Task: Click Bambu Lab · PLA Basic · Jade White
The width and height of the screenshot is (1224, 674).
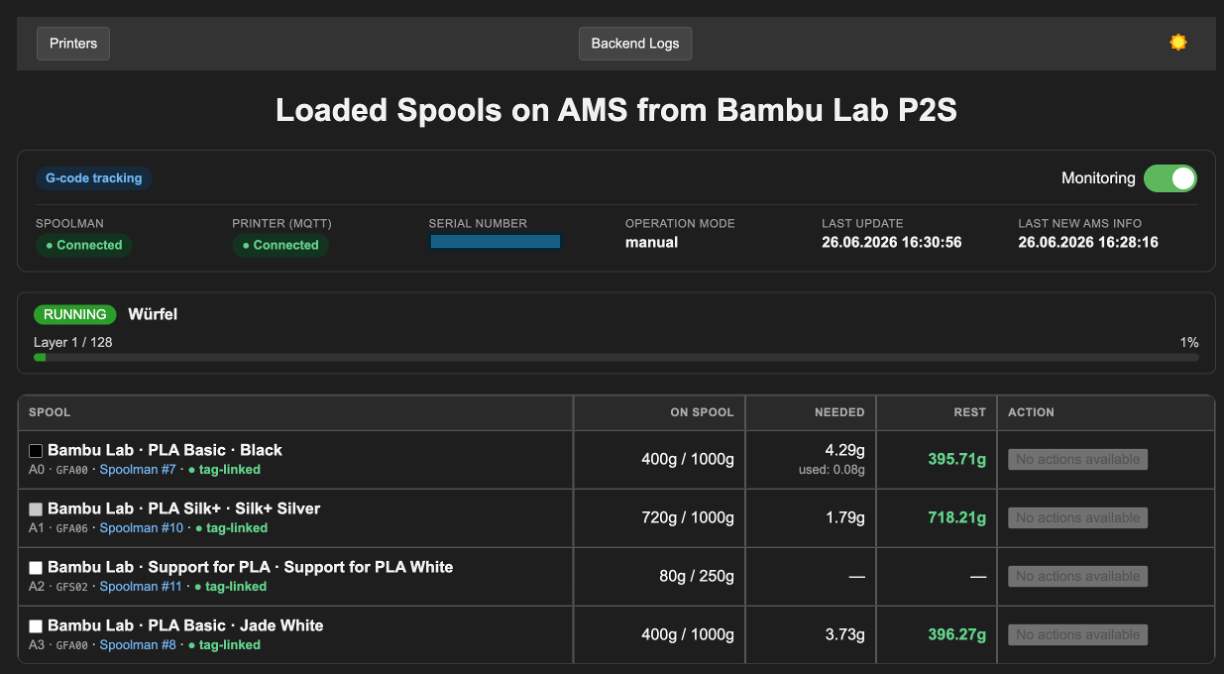Action: (186, 626)
